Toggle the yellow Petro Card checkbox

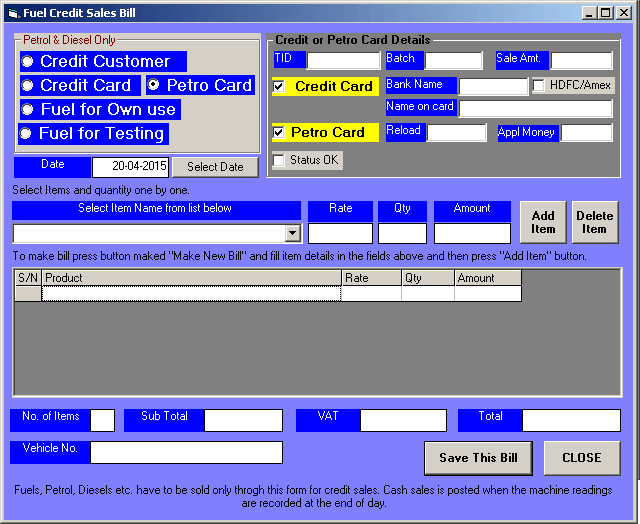coord(279,133)
